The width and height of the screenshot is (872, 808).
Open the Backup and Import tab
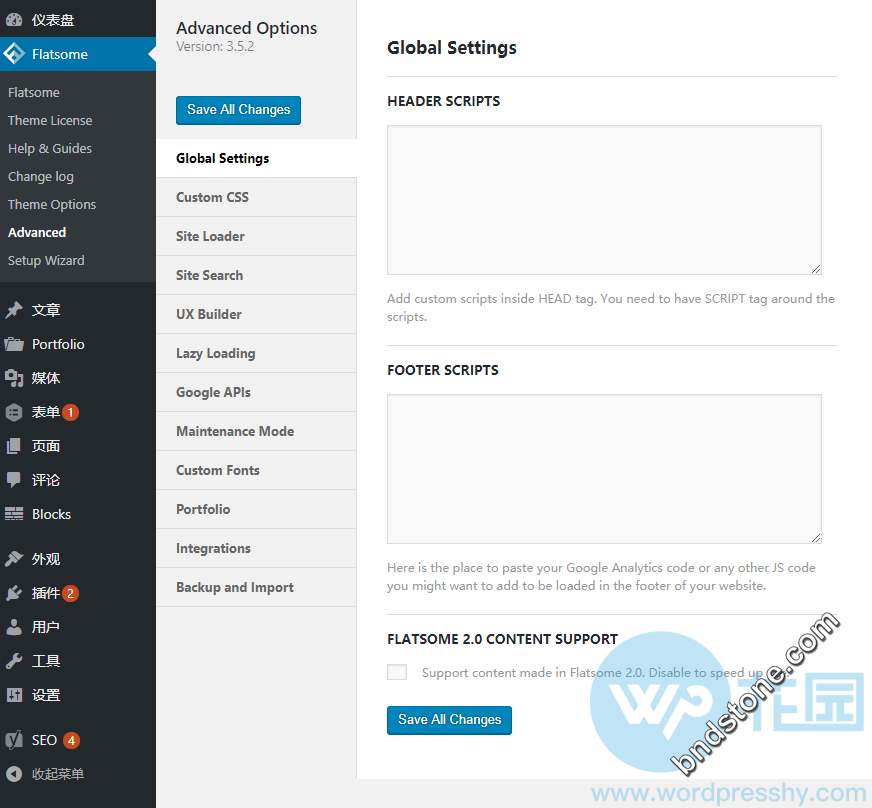click(x=256, y=587)
